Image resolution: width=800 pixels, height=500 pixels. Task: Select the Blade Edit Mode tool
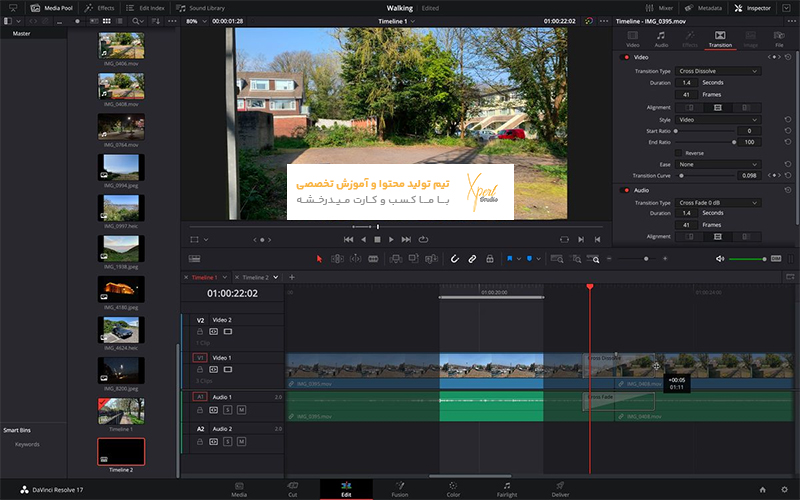point(373,259)
